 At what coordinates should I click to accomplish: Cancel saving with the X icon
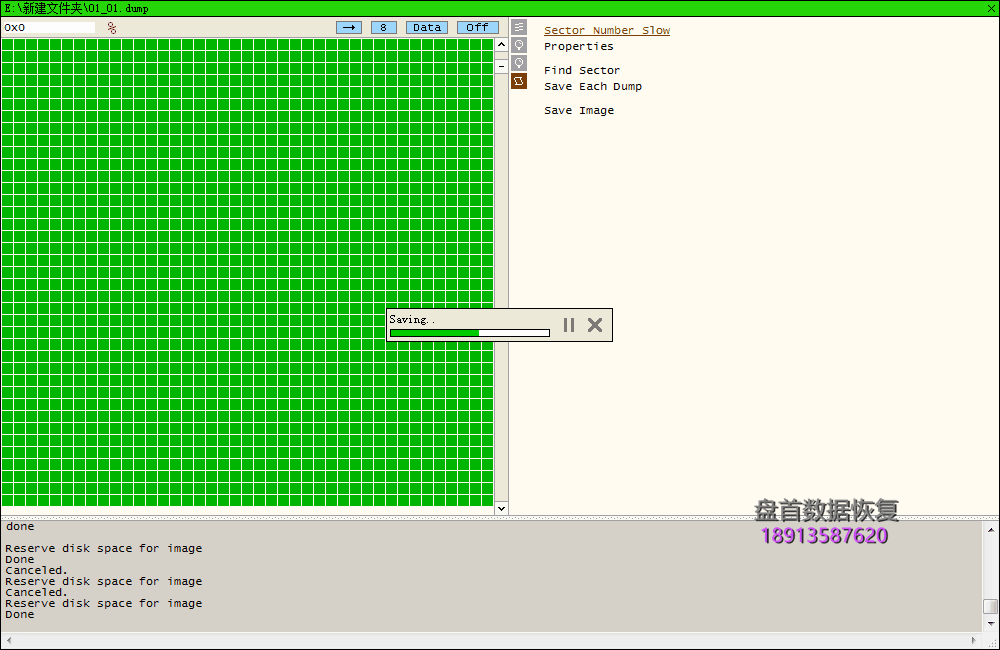pyautogui.click(x=595, y=325)
